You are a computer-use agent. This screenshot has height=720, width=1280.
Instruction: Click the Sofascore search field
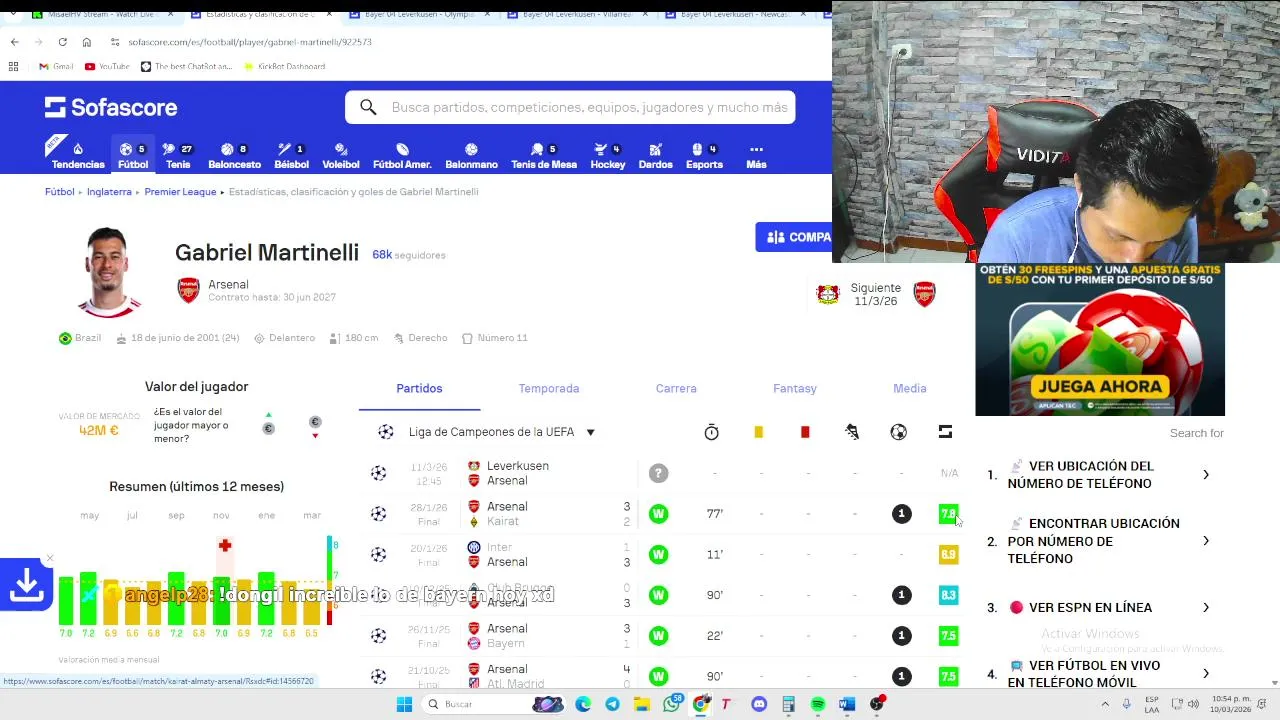(570, 107)
